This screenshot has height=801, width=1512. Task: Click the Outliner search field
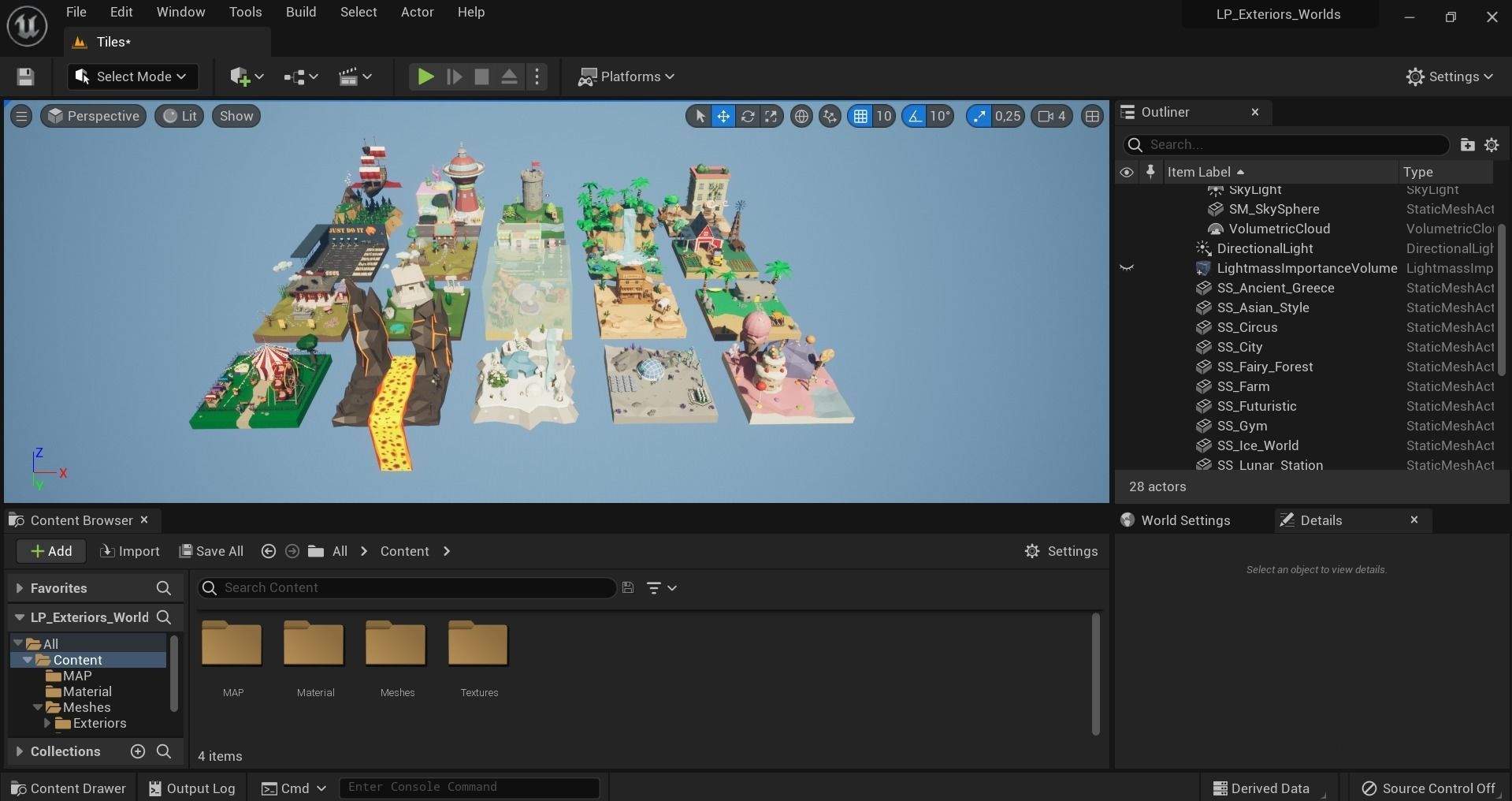point(1286,144)
